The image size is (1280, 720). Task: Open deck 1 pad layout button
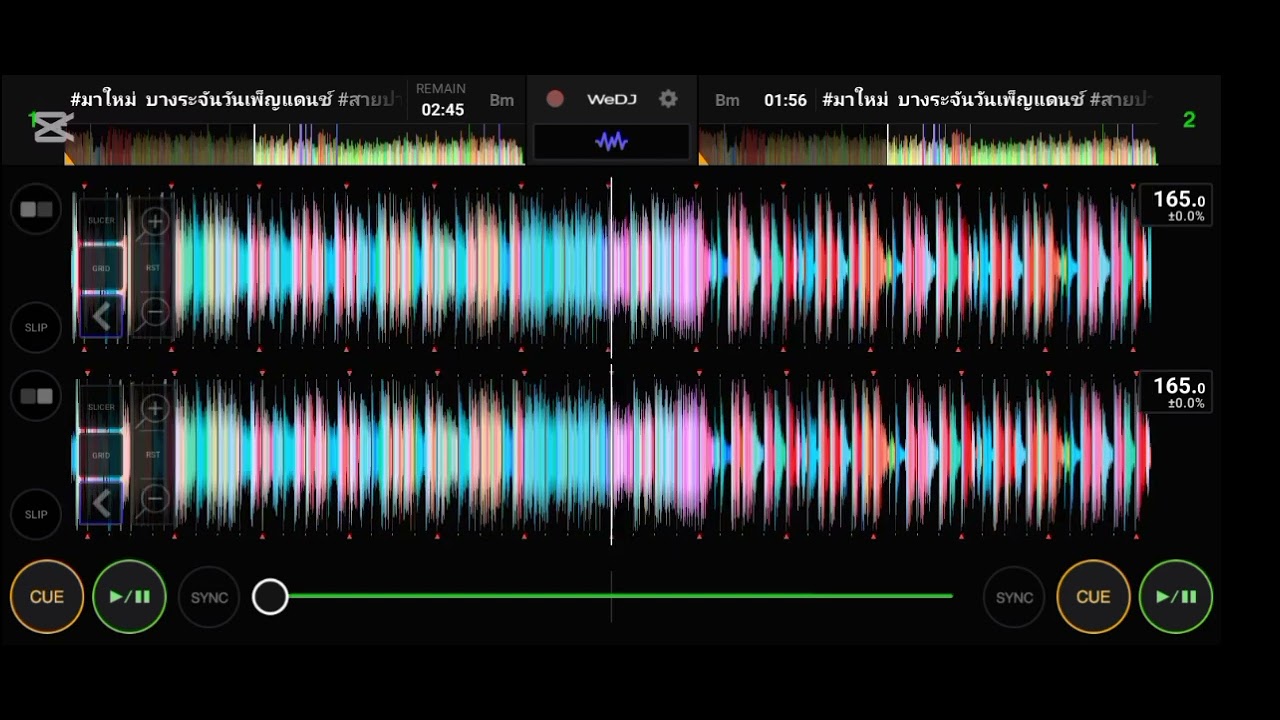pos(36,210)
